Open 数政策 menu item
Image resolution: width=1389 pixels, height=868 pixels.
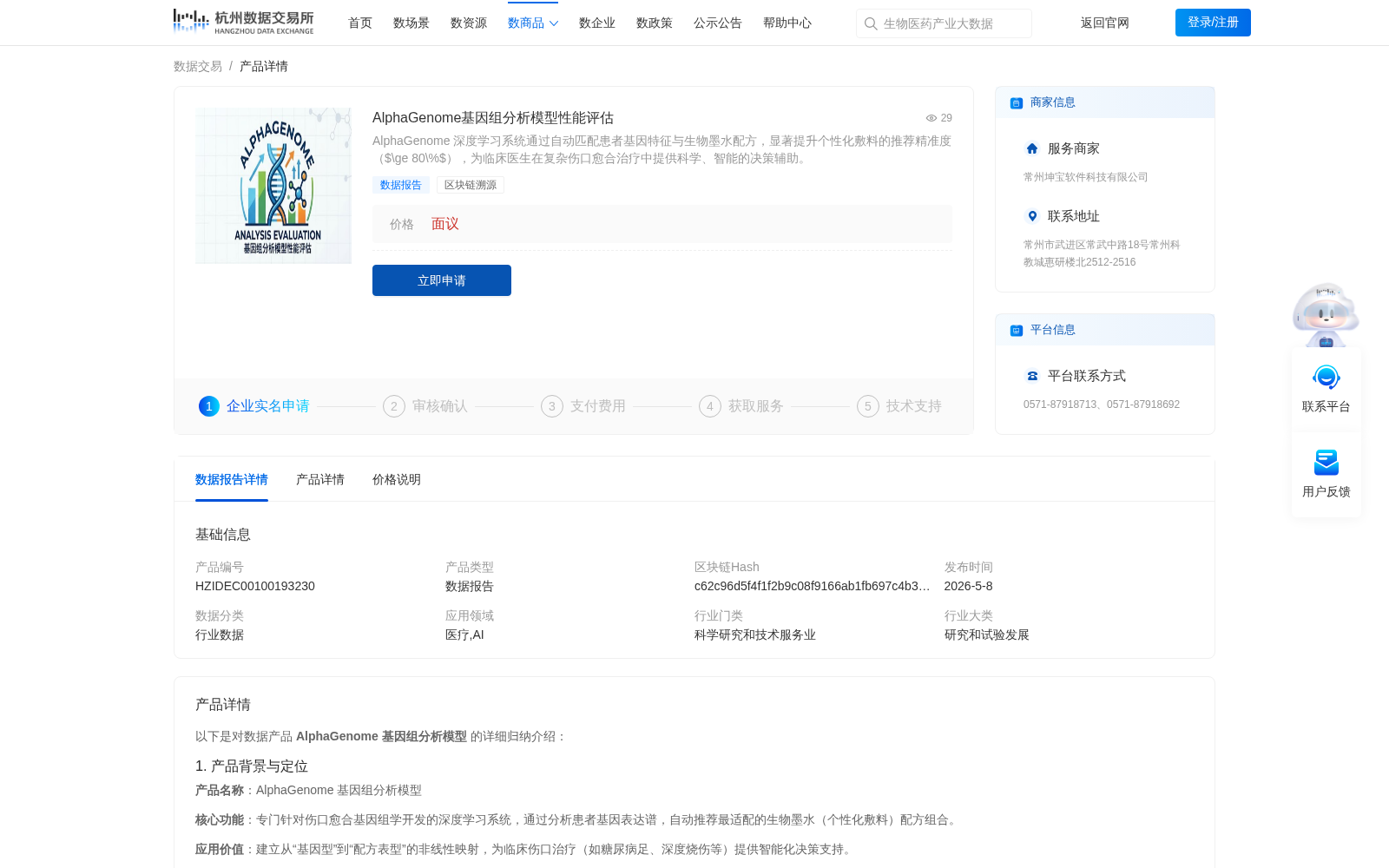coord(655,23)
